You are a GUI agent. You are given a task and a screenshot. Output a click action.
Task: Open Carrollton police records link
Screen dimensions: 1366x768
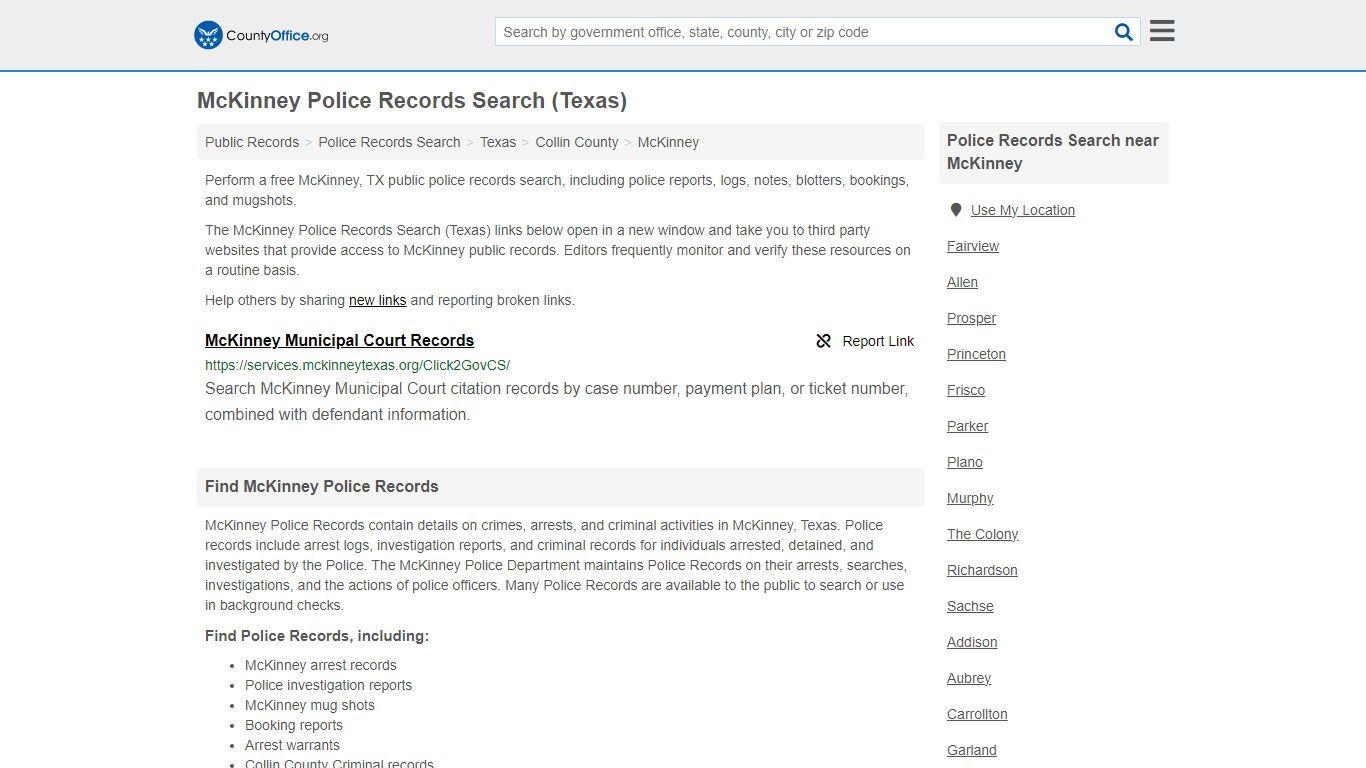tap(977, 714)
